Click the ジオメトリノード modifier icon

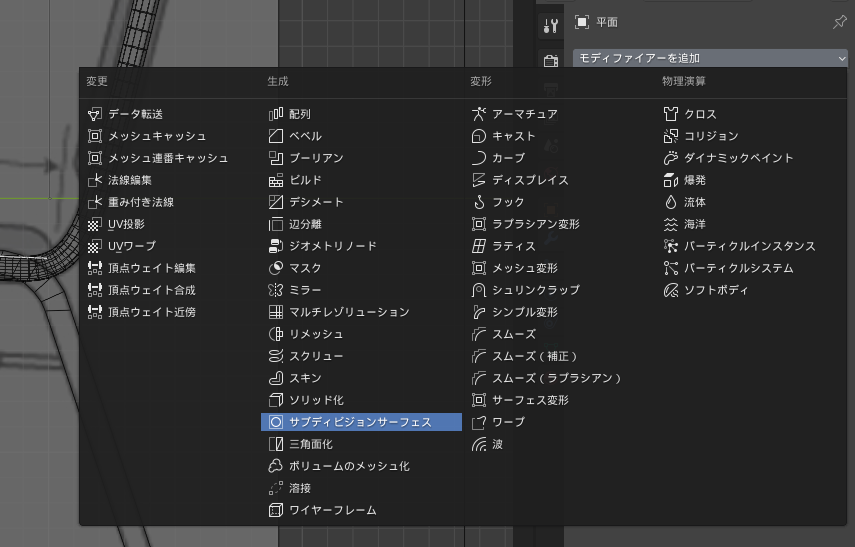coord(276,246)
